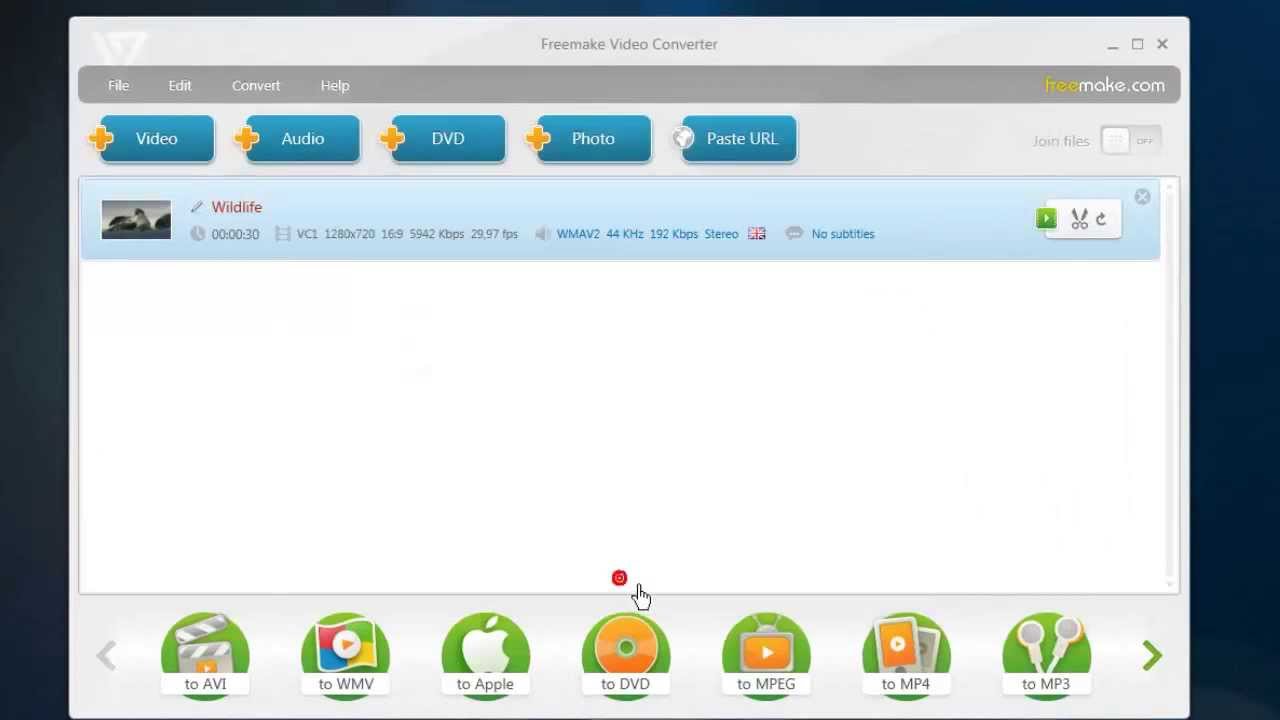The image size is (1280, 720).
Task: Open the Edit menu
Action: coord(180,85)
